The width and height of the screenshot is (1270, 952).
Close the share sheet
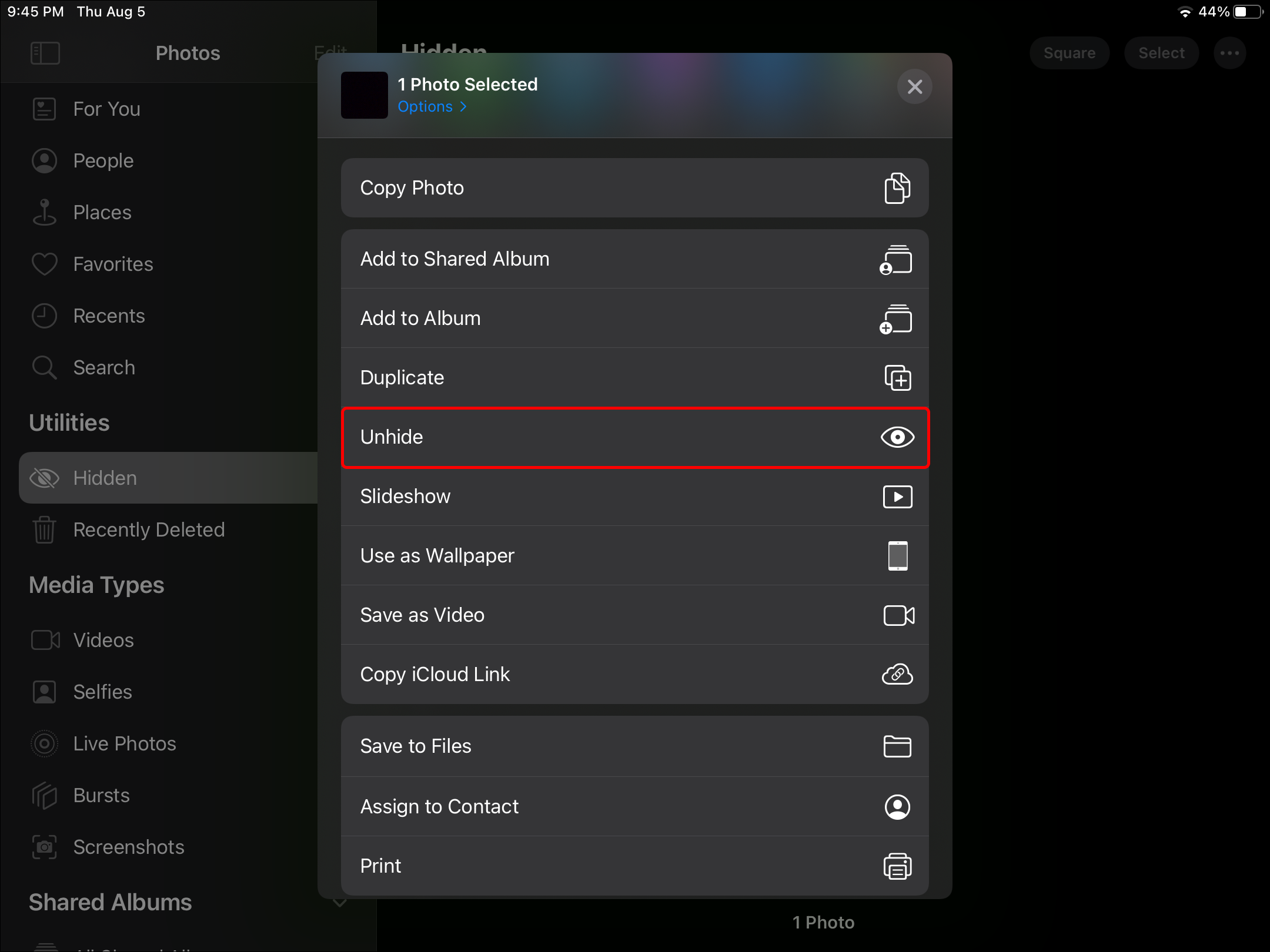coord(914,87)
